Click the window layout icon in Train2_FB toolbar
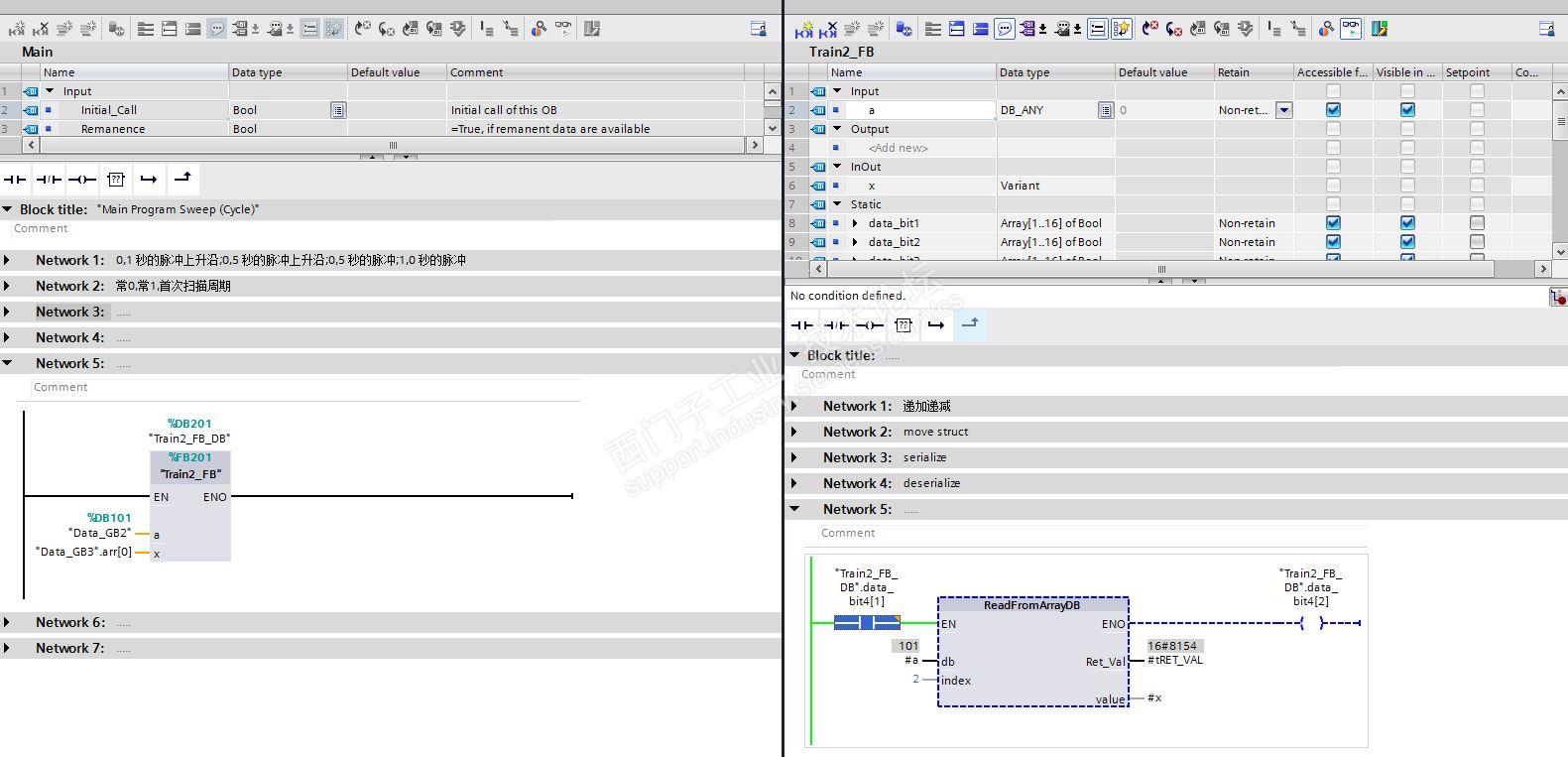 [1546, 30]
